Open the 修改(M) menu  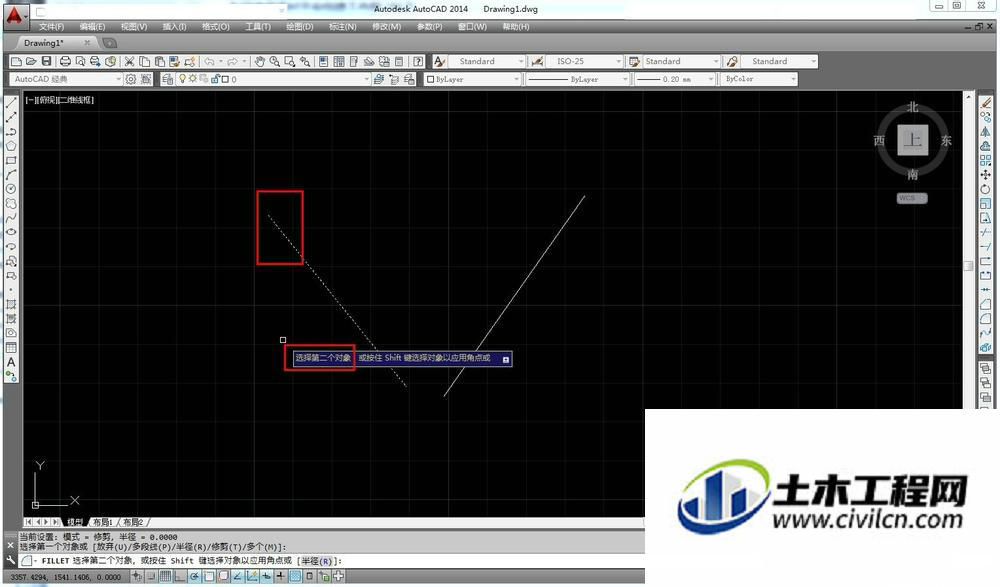[x=386, y=27]
